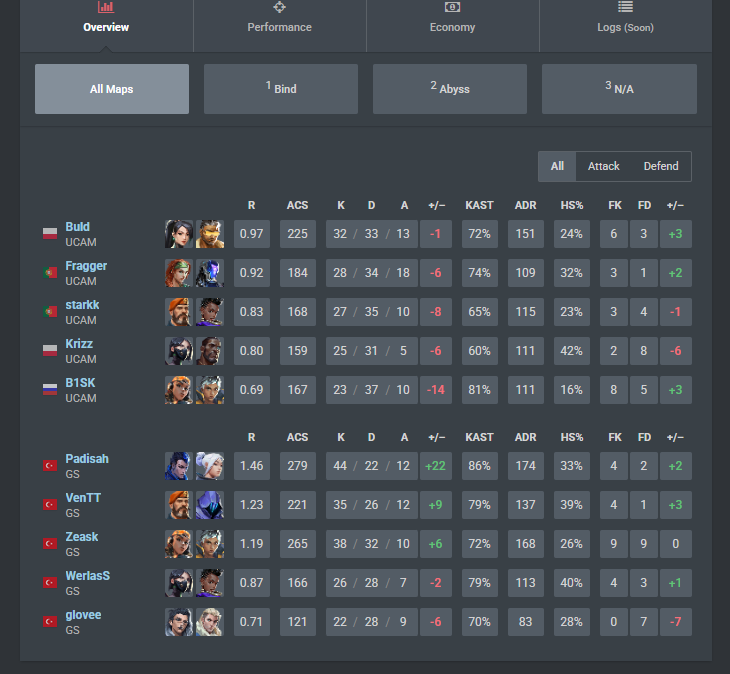Click the ACS header in UCAM table
730x674 pixels.
coord(297,205)
